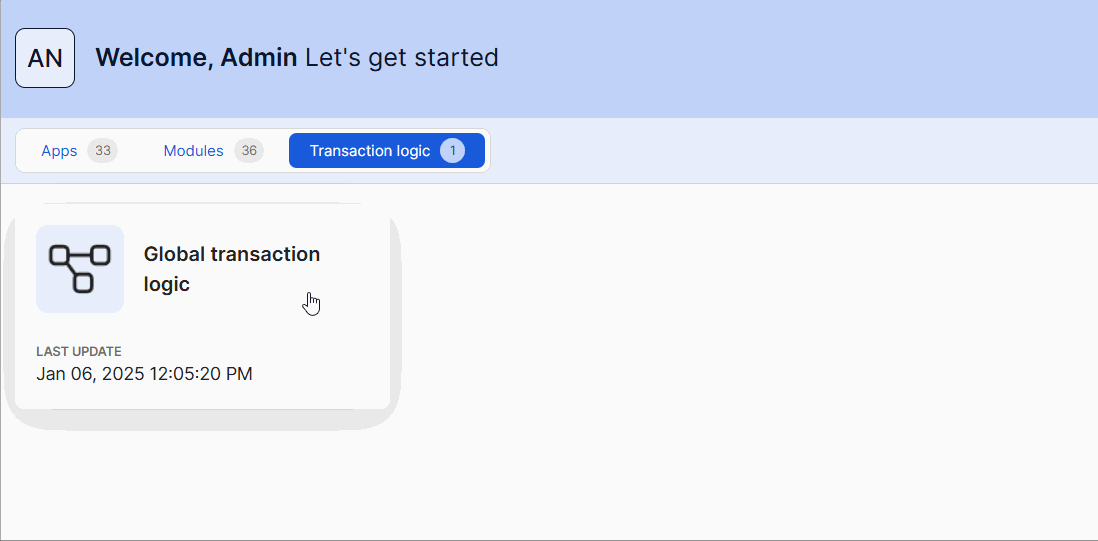Image resolution: width=1098 pixels, height=541 pixels.
Task: Click the initials AN in the avatar box
Action: point(45,58)
